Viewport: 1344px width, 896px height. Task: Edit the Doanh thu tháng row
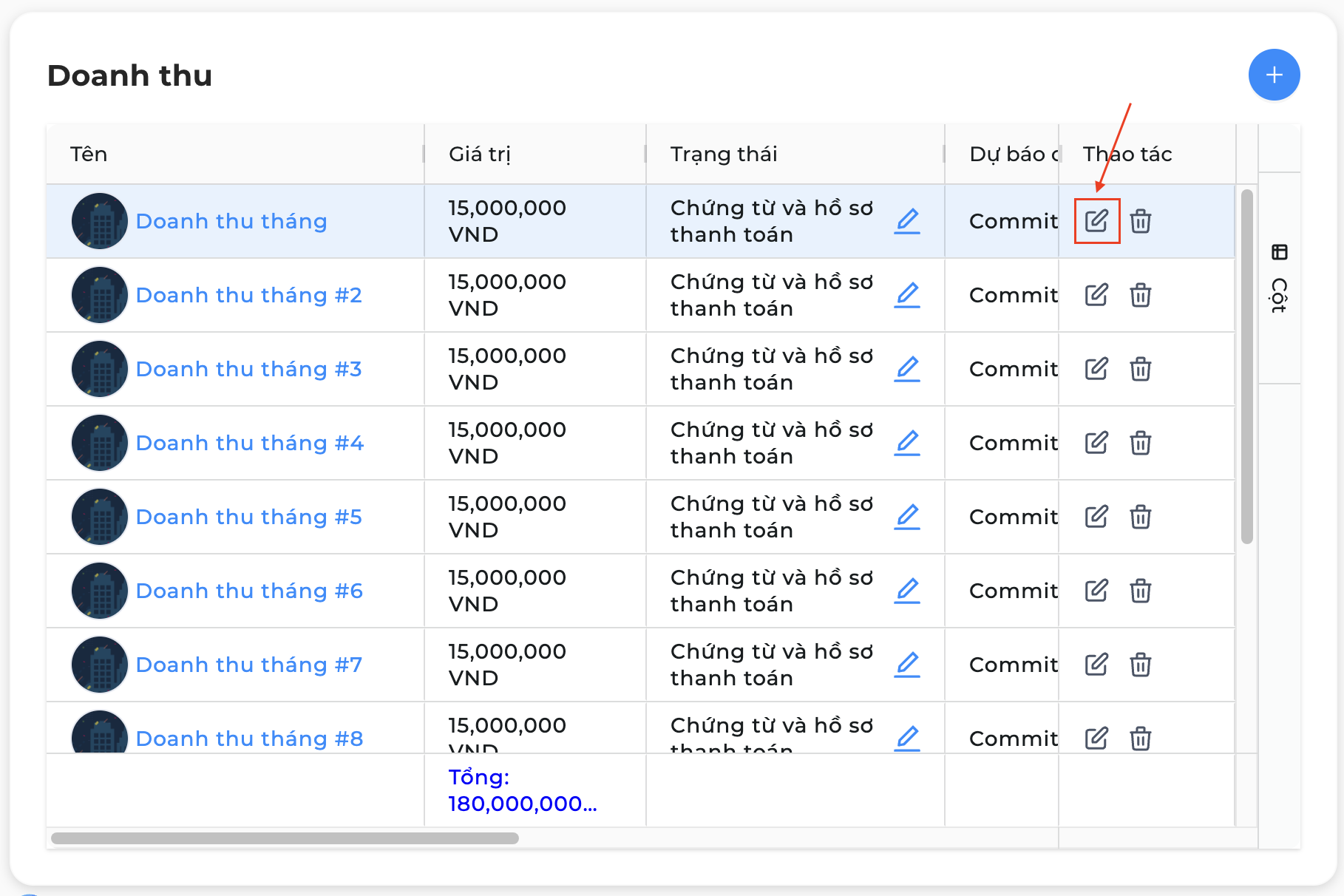click(x=1096, y=221)
